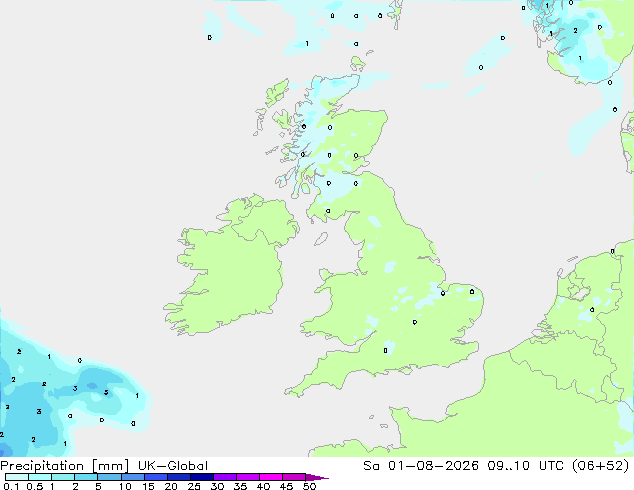
Task: Click the '0.1' label under the legend
Action: tap(11, 486)
